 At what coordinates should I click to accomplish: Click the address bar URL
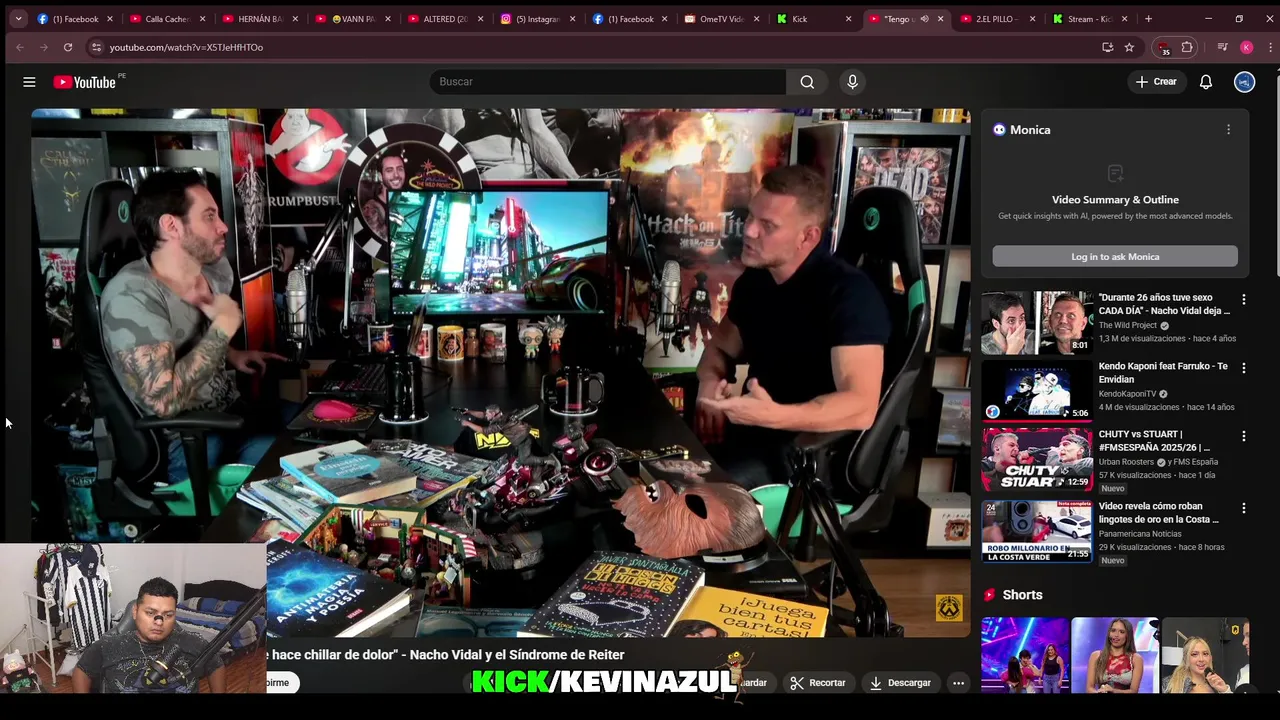pyautogui.click(x=186, y=47)
